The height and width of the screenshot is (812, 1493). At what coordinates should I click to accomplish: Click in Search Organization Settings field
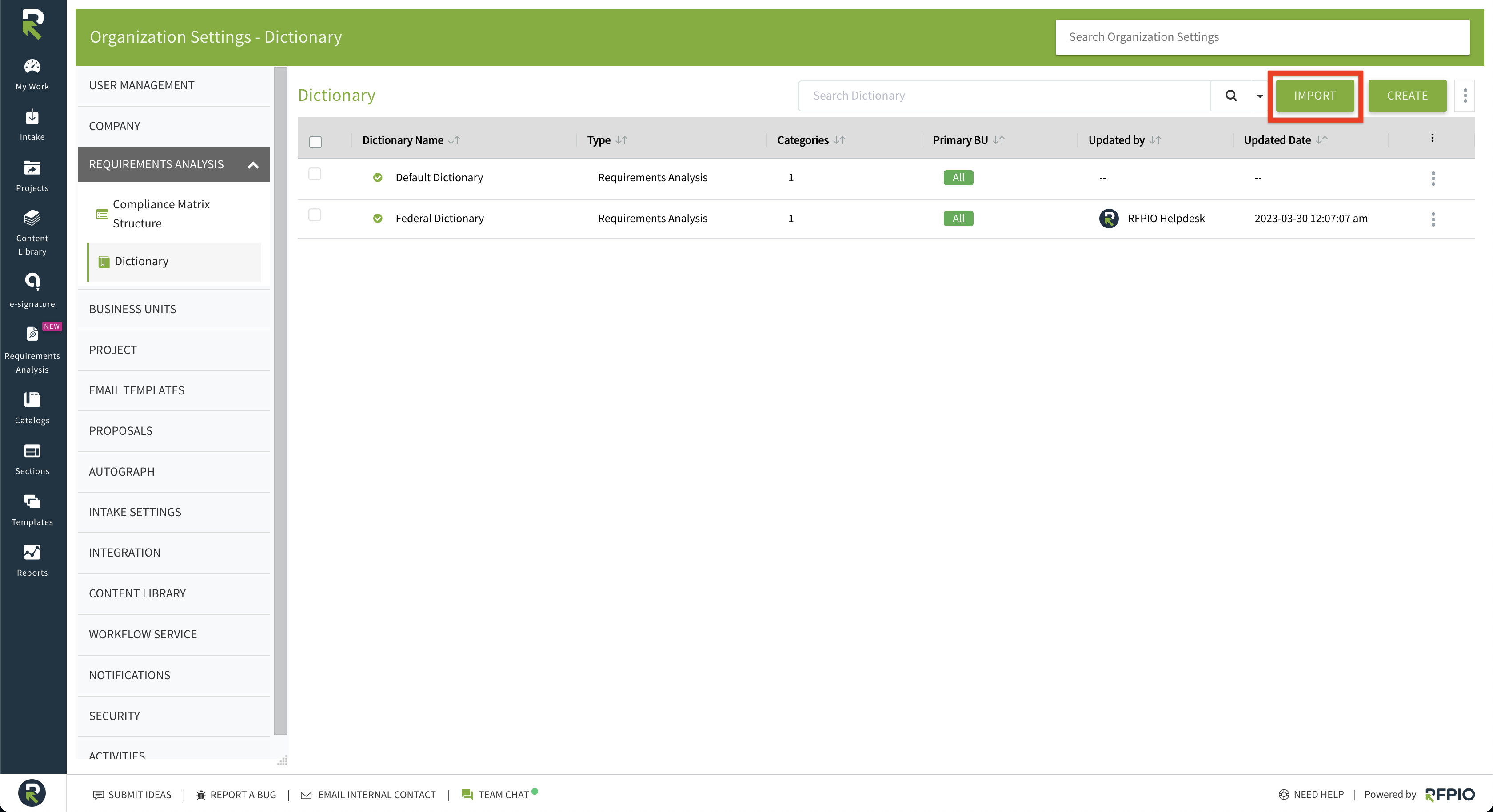coord(1262,38)
